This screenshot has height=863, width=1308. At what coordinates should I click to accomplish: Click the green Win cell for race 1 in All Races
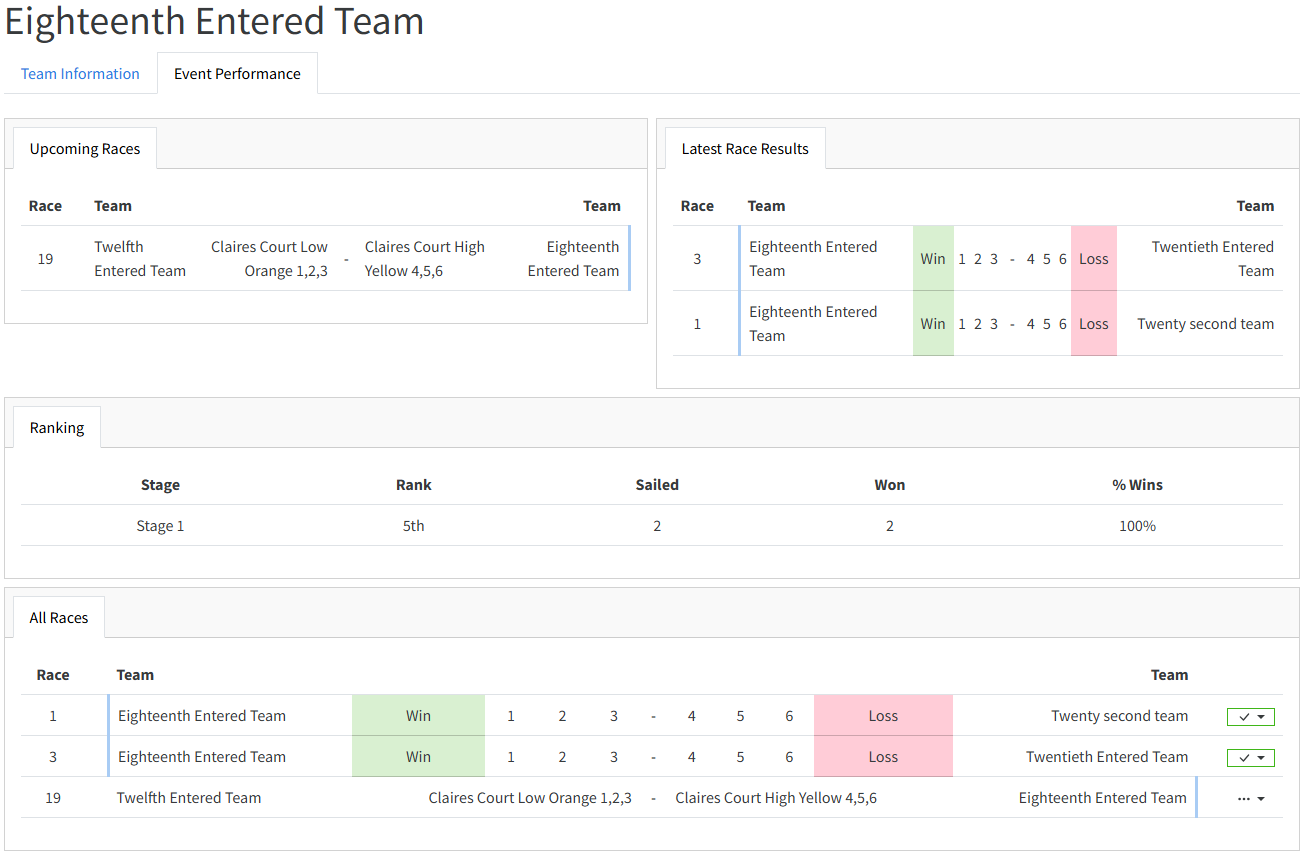pyautogui.click(x=418, y=716)
